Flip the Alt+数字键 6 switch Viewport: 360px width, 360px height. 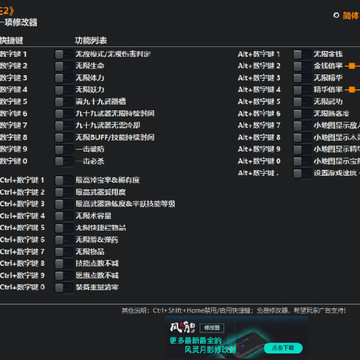(302, 114)
